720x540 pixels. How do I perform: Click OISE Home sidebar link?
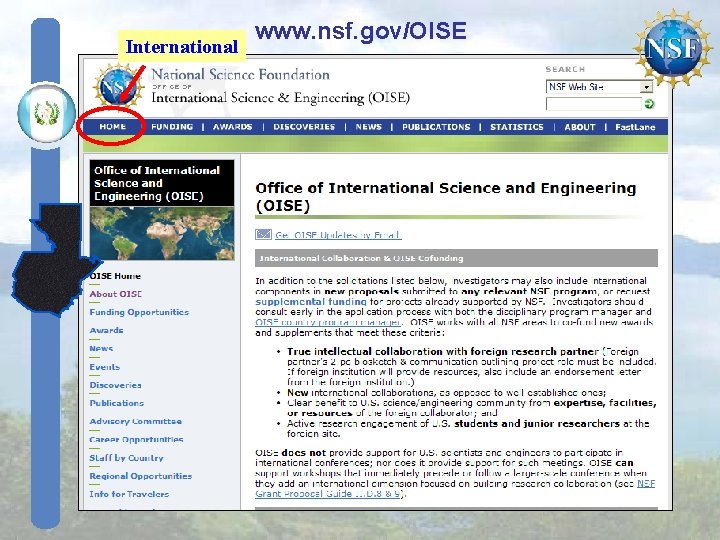click(115, 276)
